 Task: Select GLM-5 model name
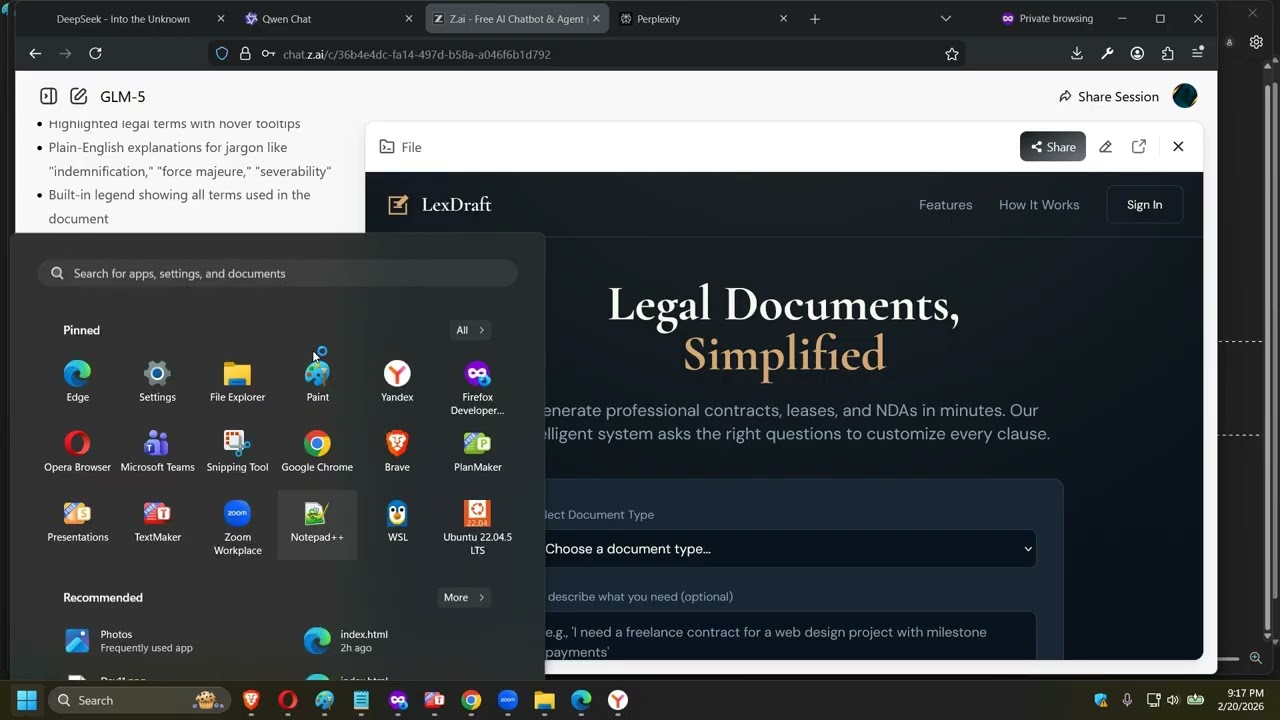pyautogui.click(x=123, y=96)
